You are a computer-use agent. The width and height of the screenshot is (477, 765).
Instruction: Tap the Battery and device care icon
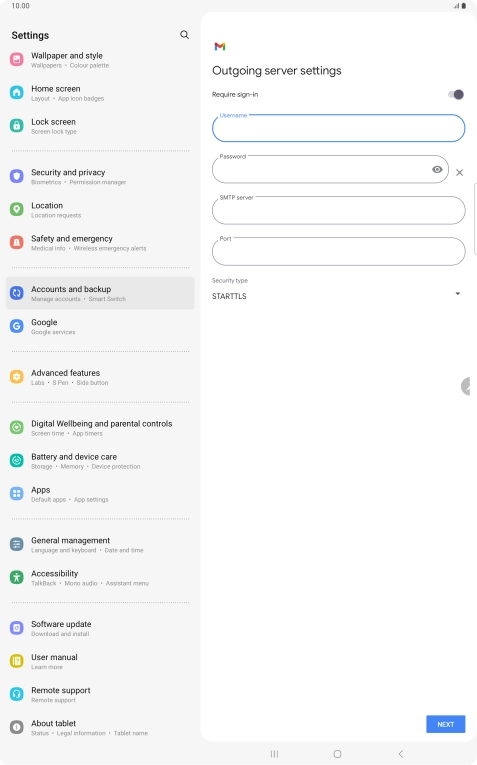(17, 461)
